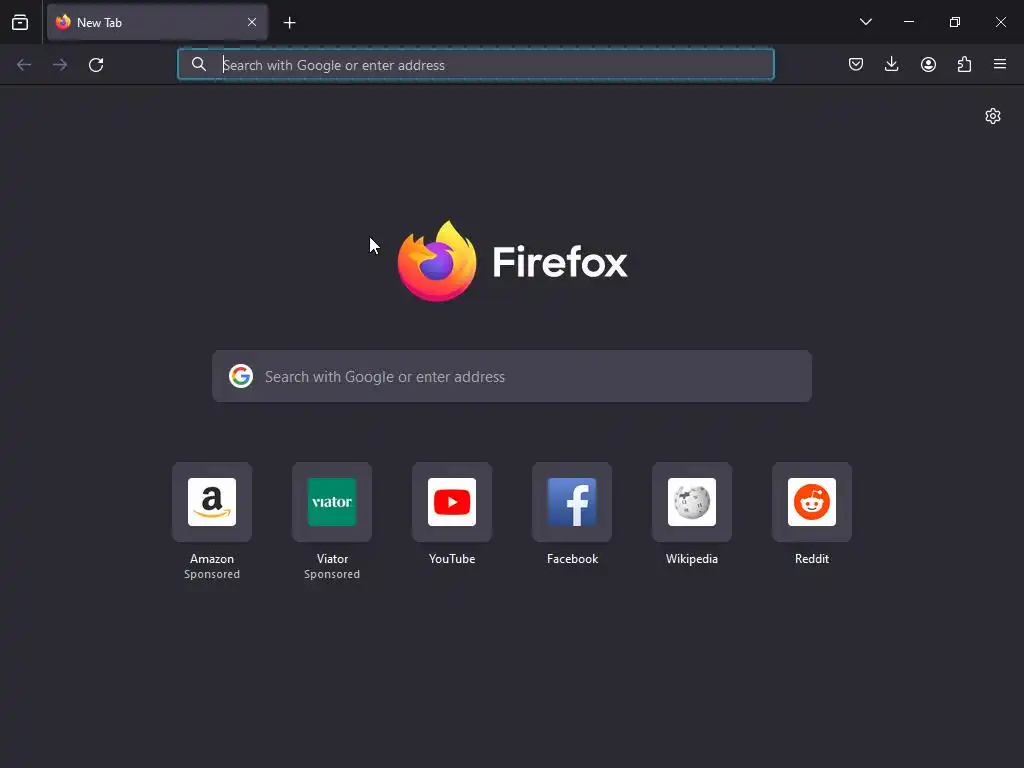
Task: Open the Wikipedia shortcut tile
Action: pos(692,502)
